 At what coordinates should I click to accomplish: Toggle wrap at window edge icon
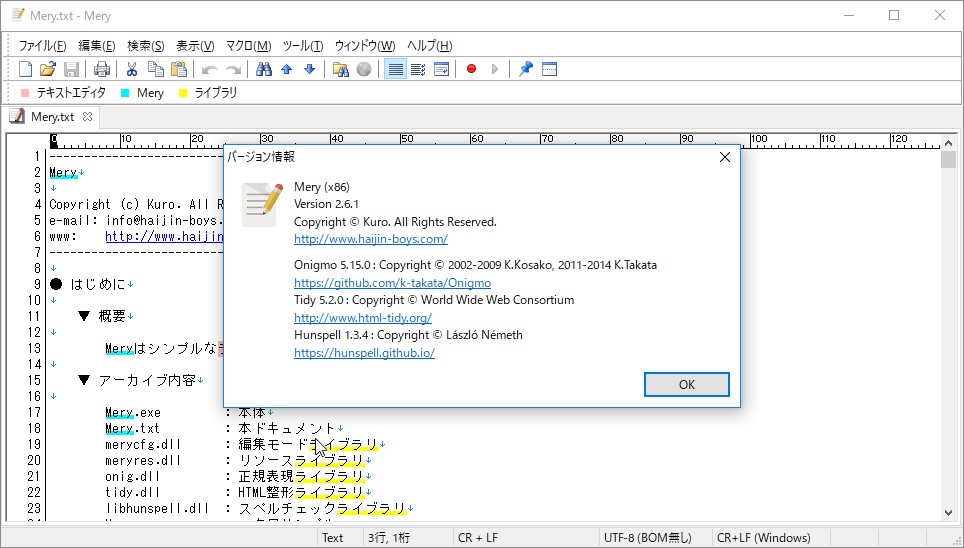click(x=441, y=69)
